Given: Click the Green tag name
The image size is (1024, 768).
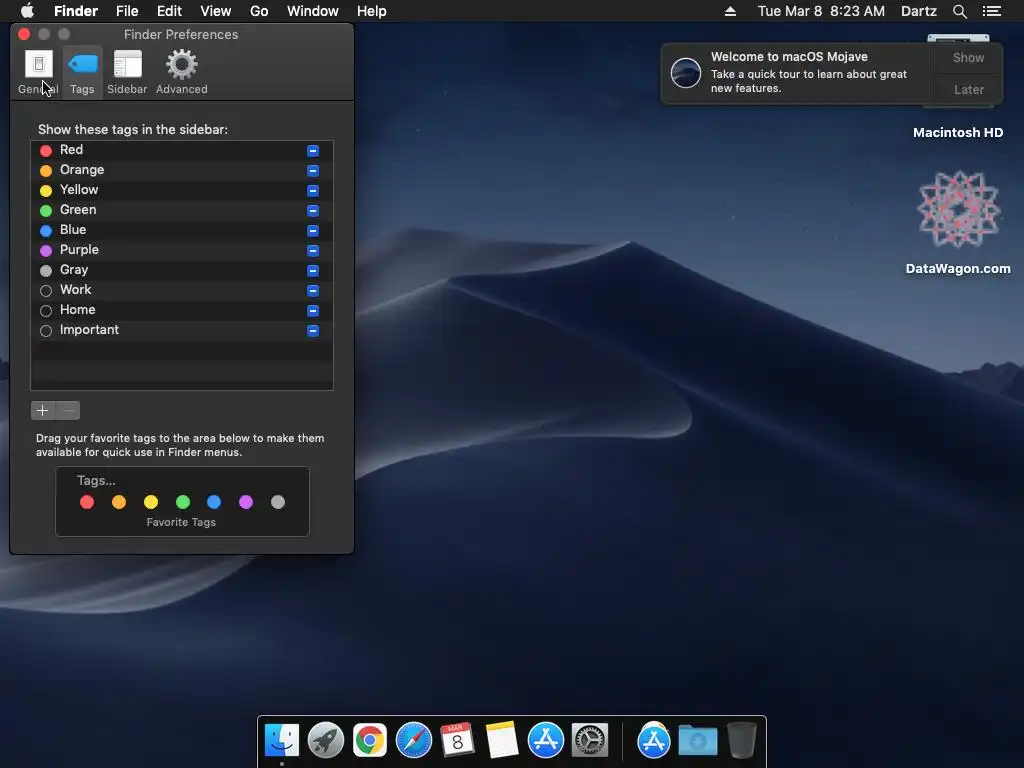Looking at the screenshot, I should point(78,210).
